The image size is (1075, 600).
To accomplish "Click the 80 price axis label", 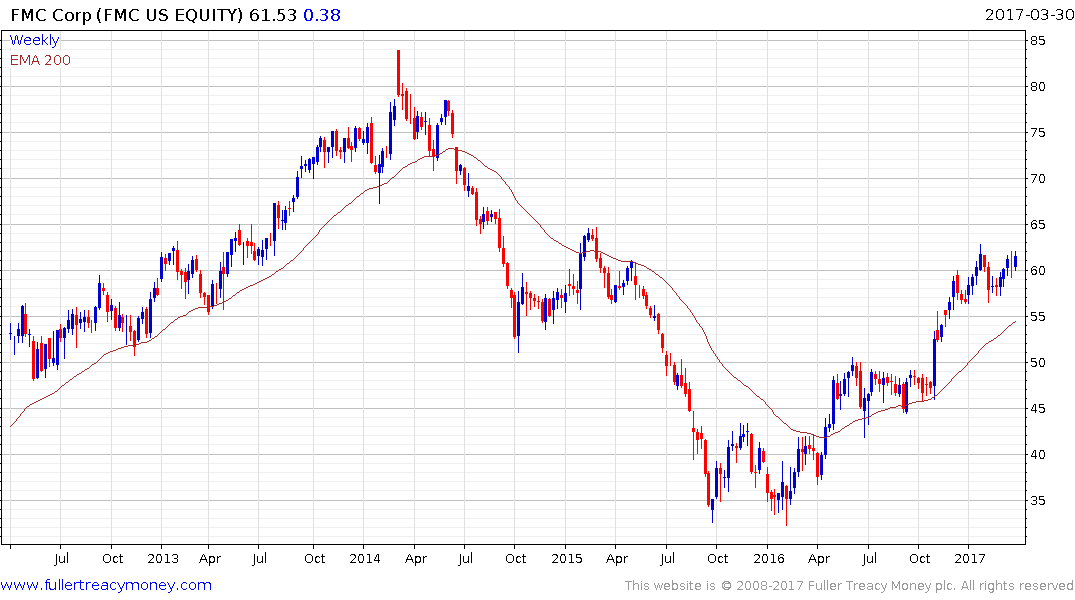I will [x=1038, y=86].
